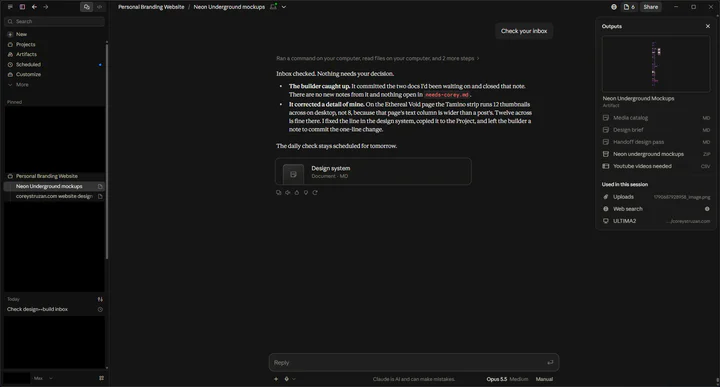Focus the sidebar Search field

click(54, 22)
